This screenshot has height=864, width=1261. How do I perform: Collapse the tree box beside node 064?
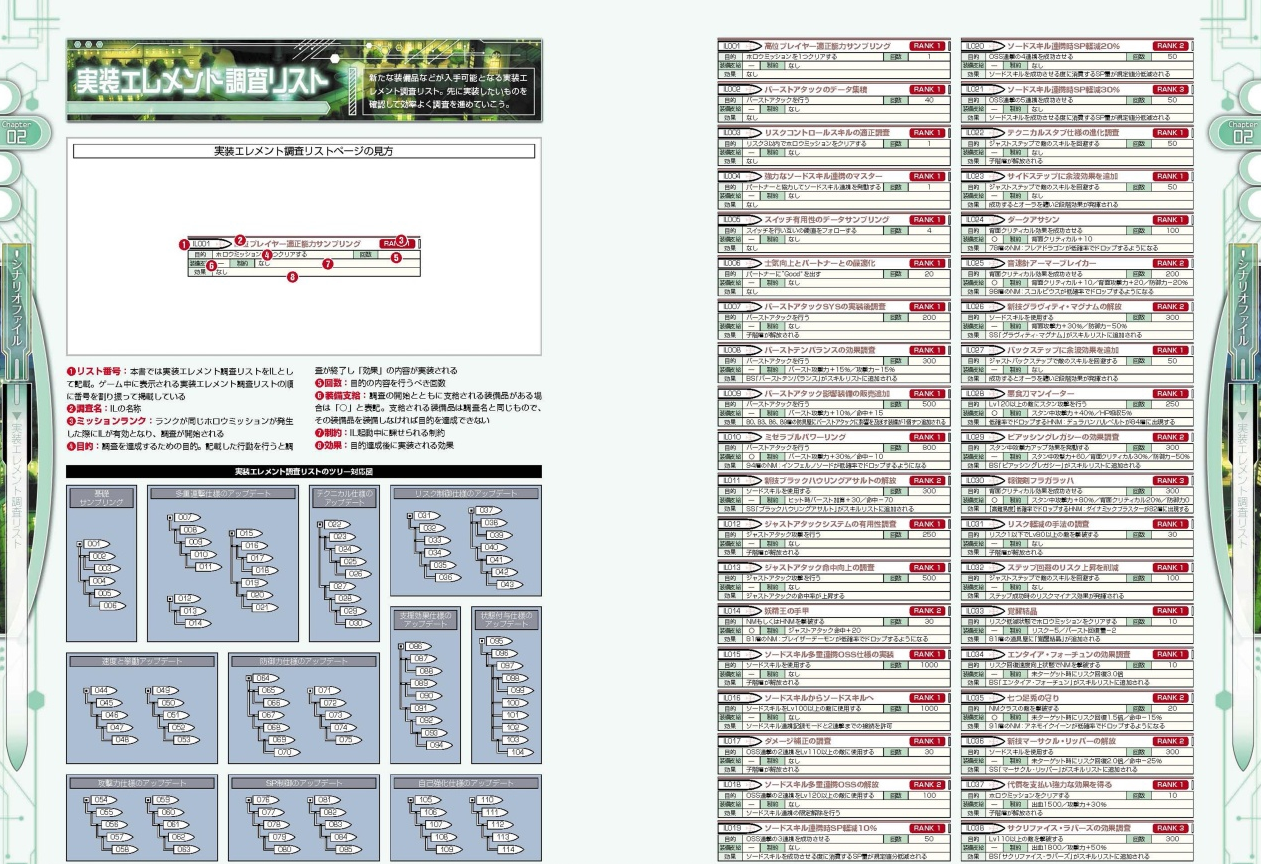point(247,678)
